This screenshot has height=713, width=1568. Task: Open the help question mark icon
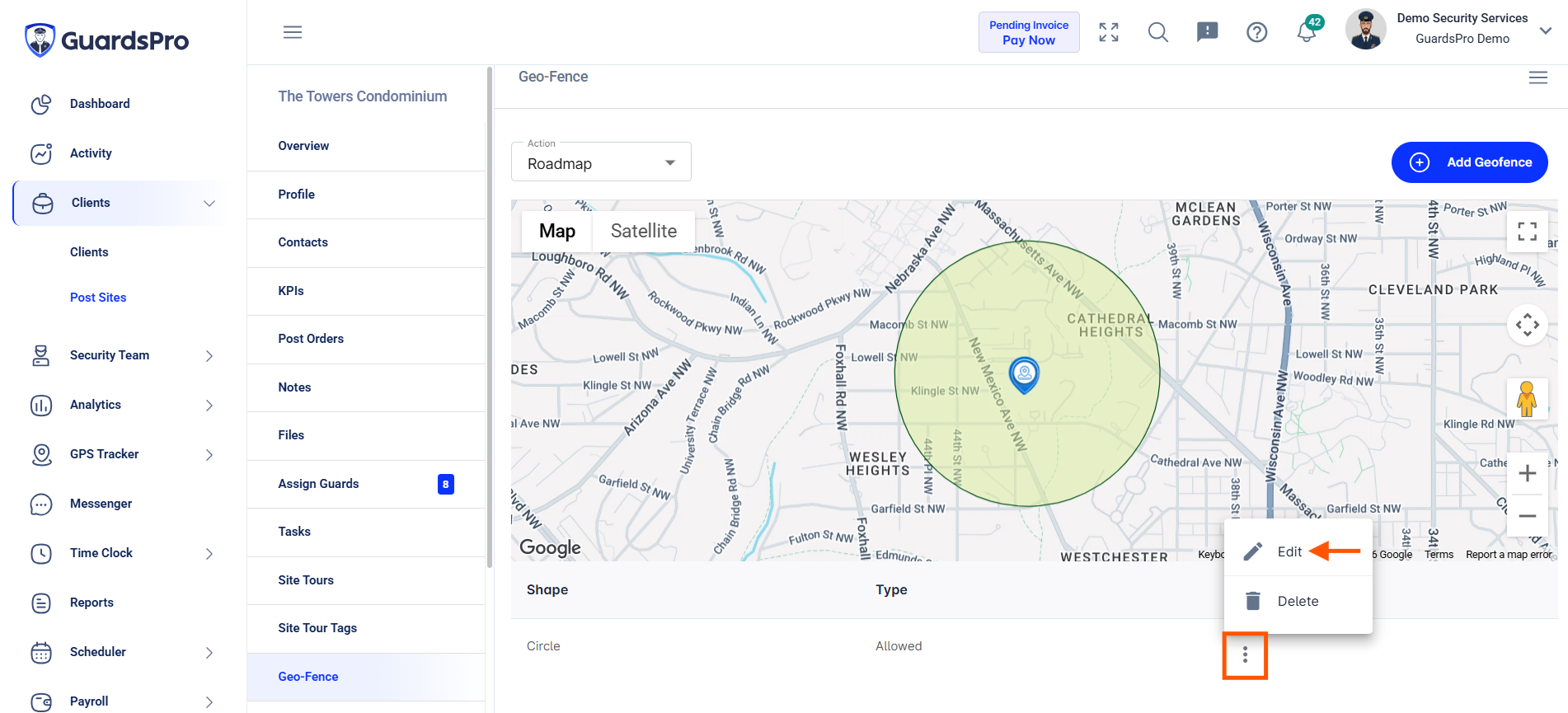click(x=1257, y=32)
